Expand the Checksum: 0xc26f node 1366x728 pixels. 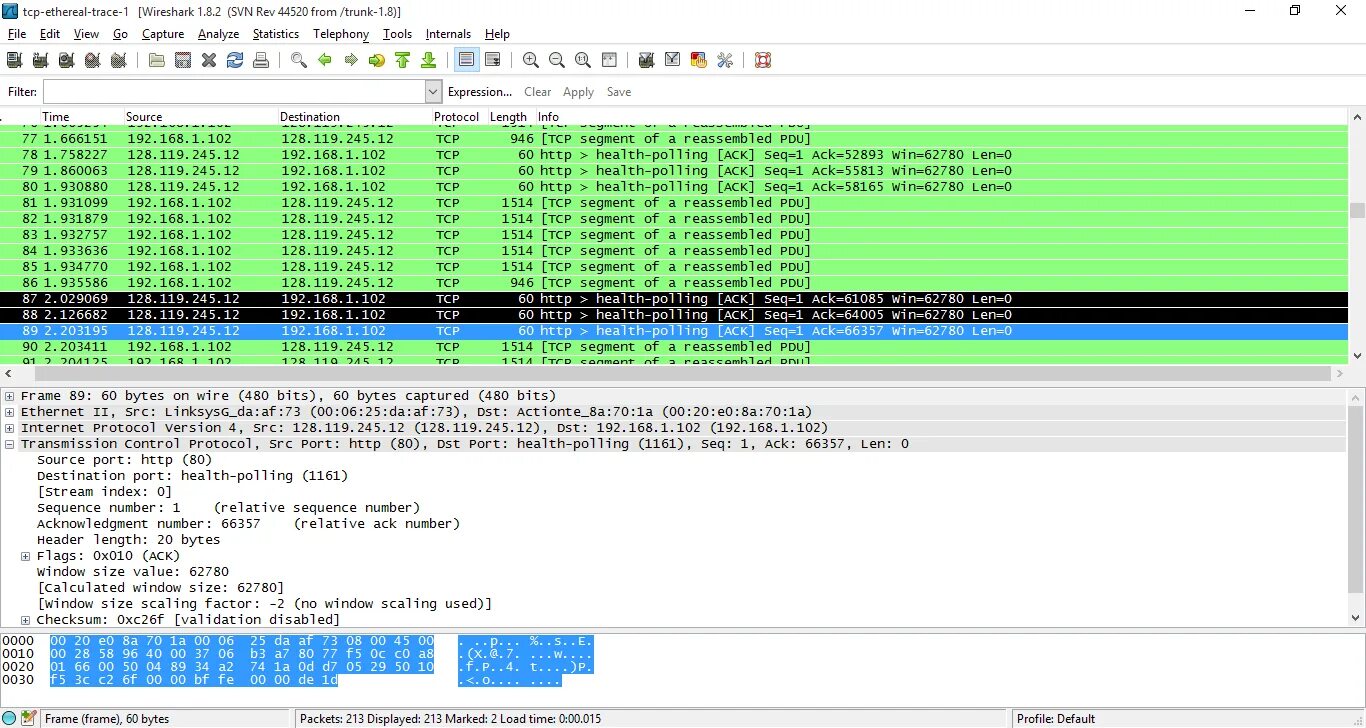(x=26, y=620)
